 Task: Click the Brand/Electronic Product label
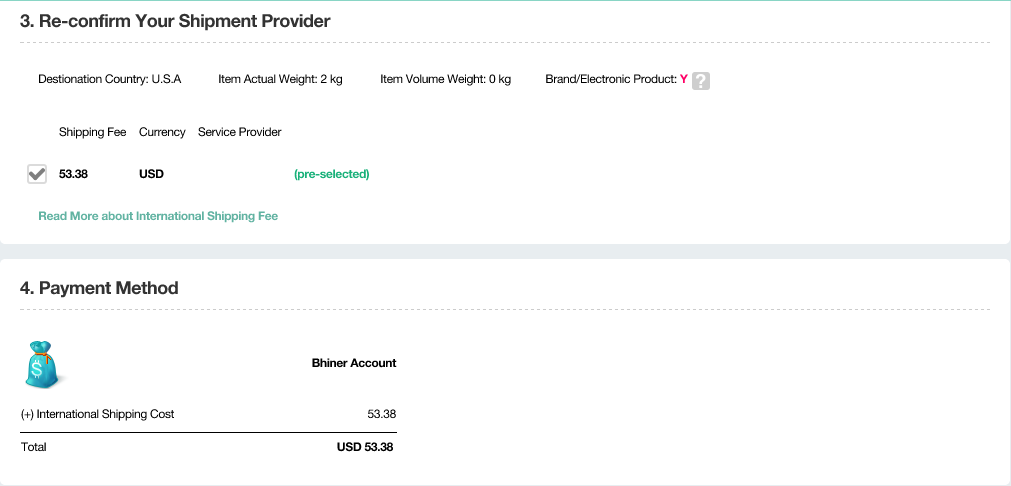coord(610,80)
